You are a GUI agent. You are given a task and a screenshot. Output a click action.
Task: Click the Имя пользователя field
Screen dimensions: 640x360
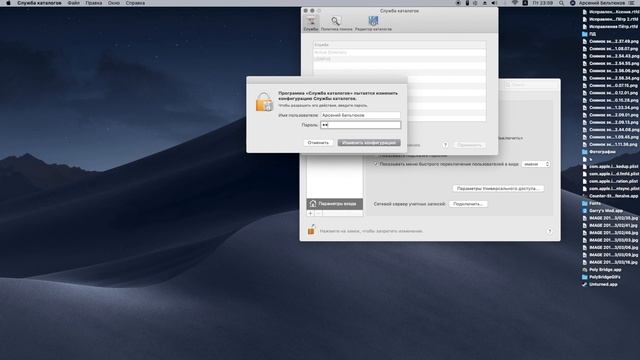pos(360,115)
